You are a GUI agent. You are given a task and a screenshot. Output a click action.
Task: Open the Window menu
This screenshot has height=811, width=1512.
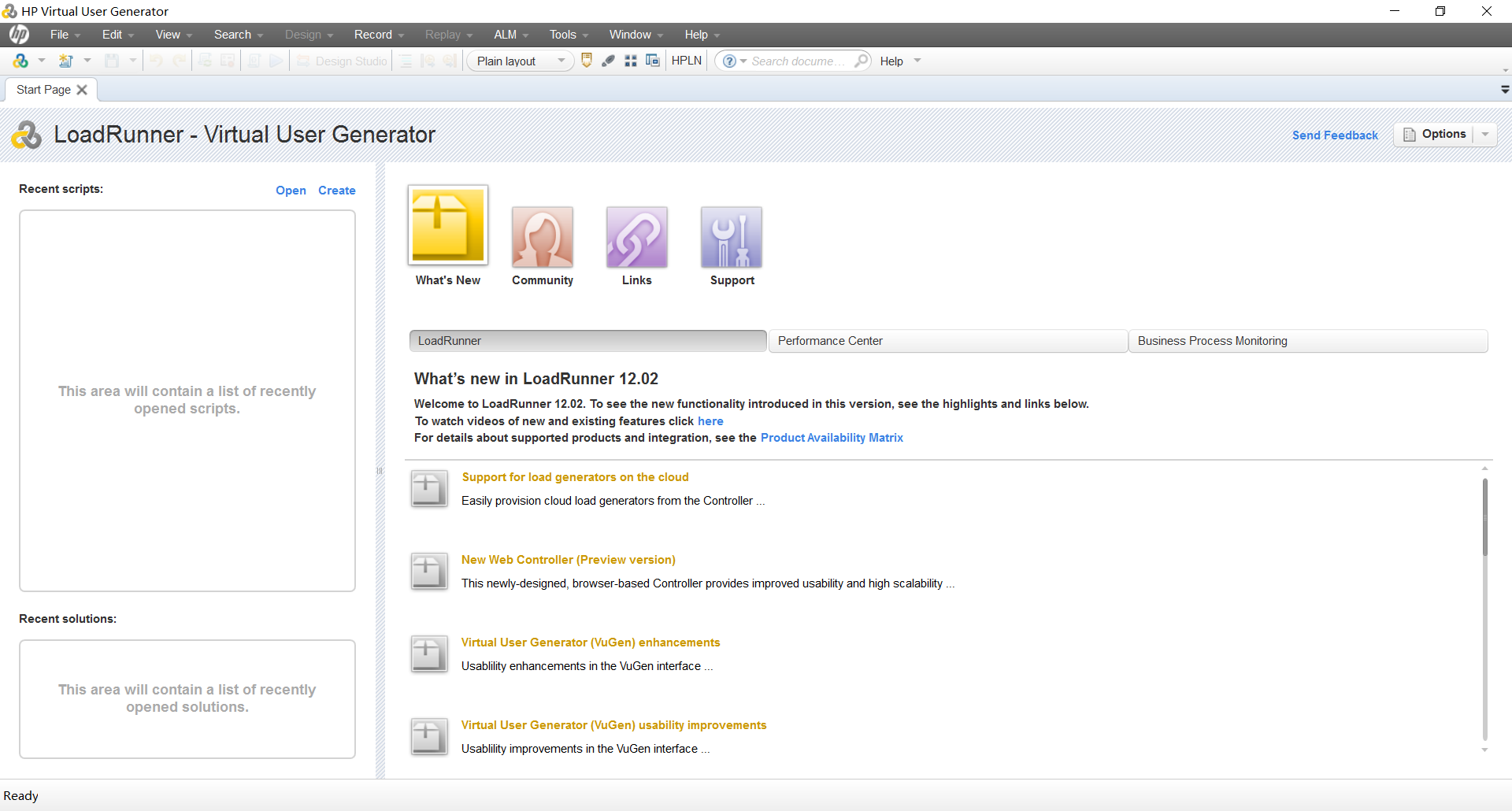click(636, 35)
